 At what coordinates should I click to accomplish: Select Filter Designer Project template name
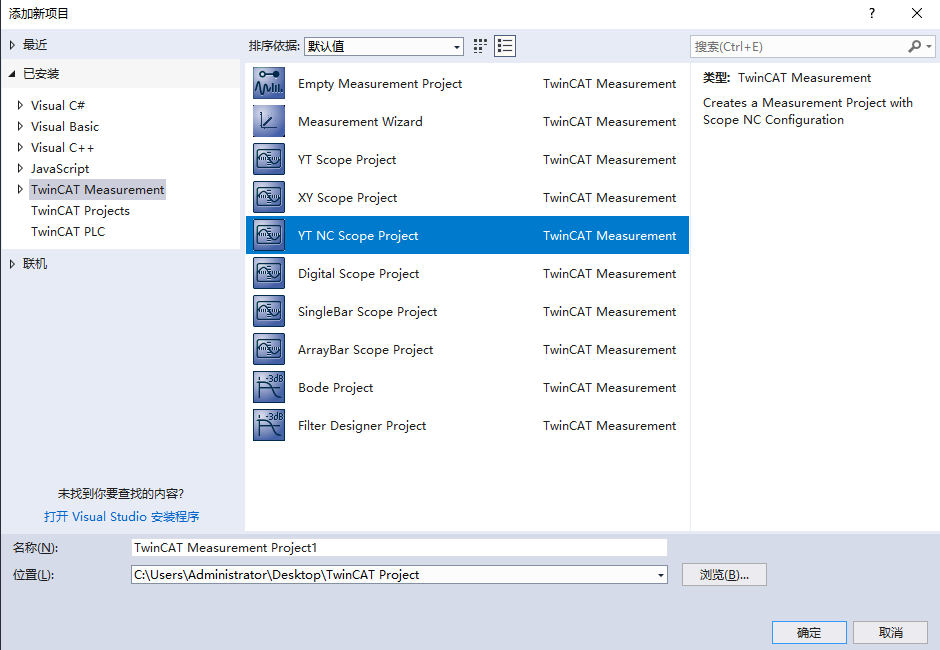(x=362, y=425)
